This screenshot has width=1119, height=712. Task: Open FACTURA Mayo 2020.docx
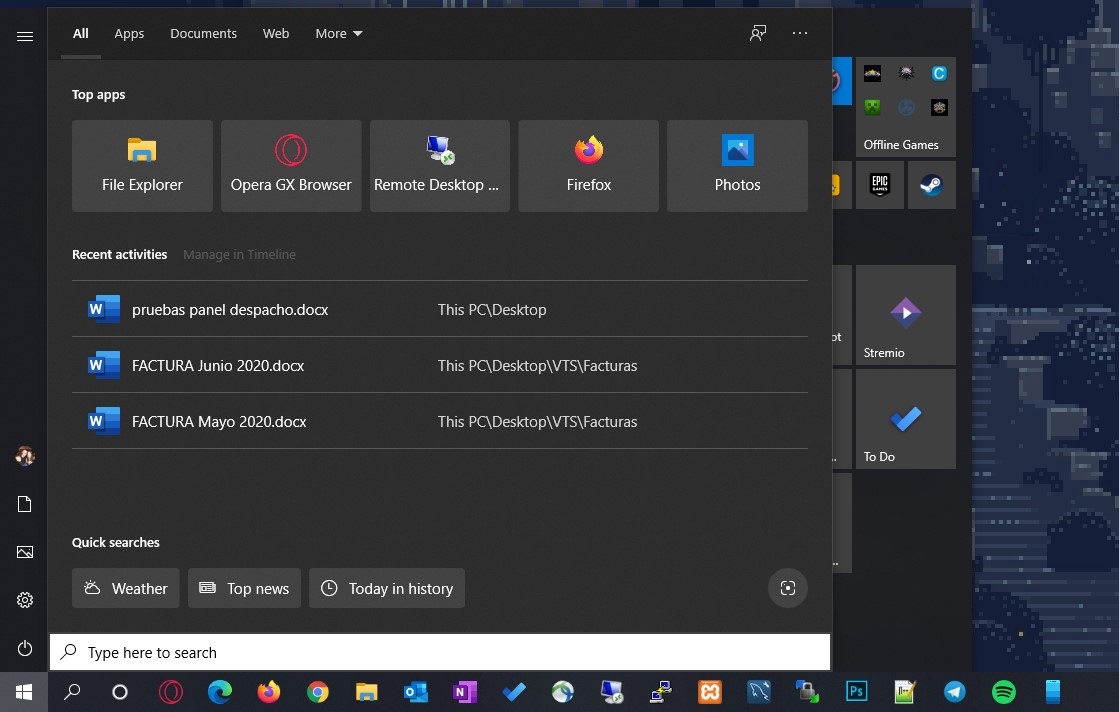click(440, 421)
